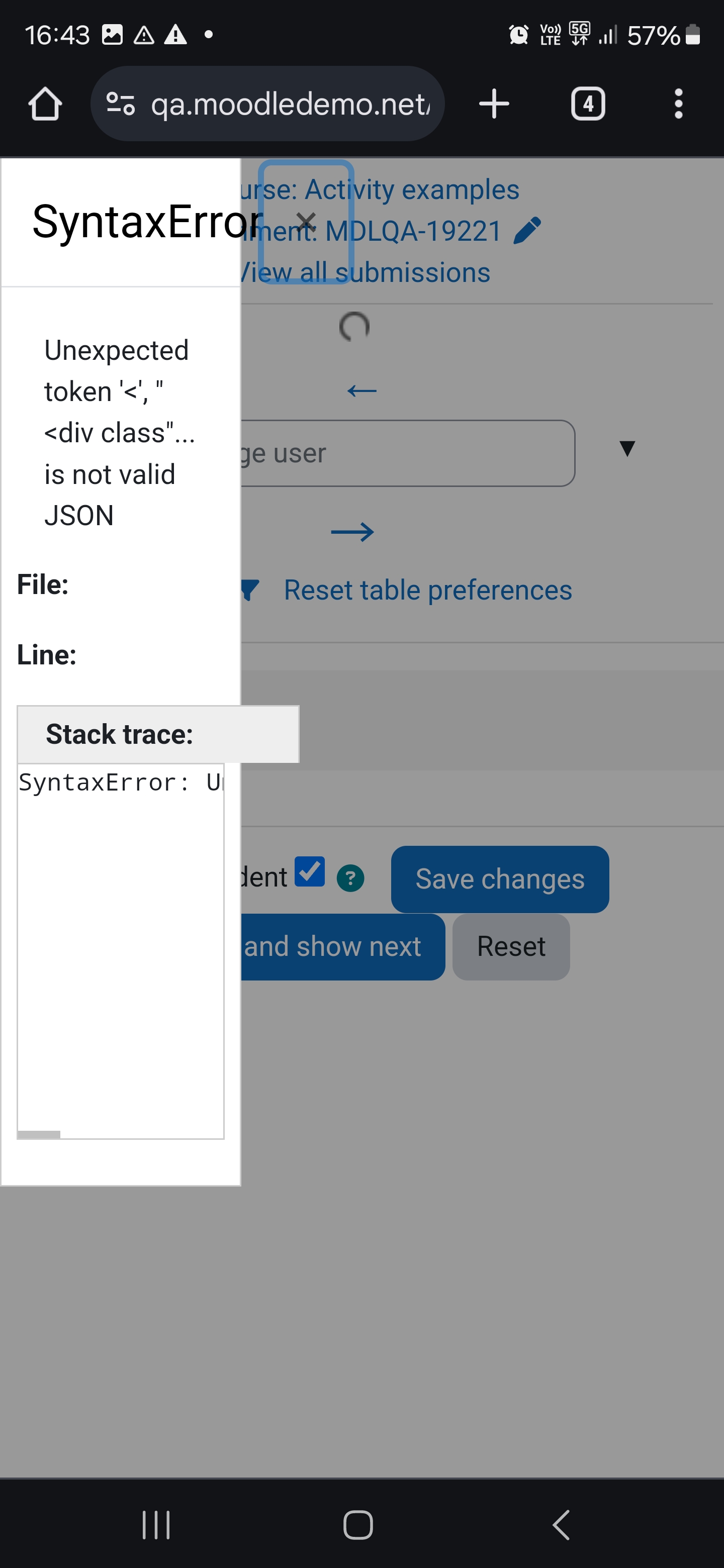Tap the Android home button
Viewport: 724px width, 1568px height.
click(358, 1525)
